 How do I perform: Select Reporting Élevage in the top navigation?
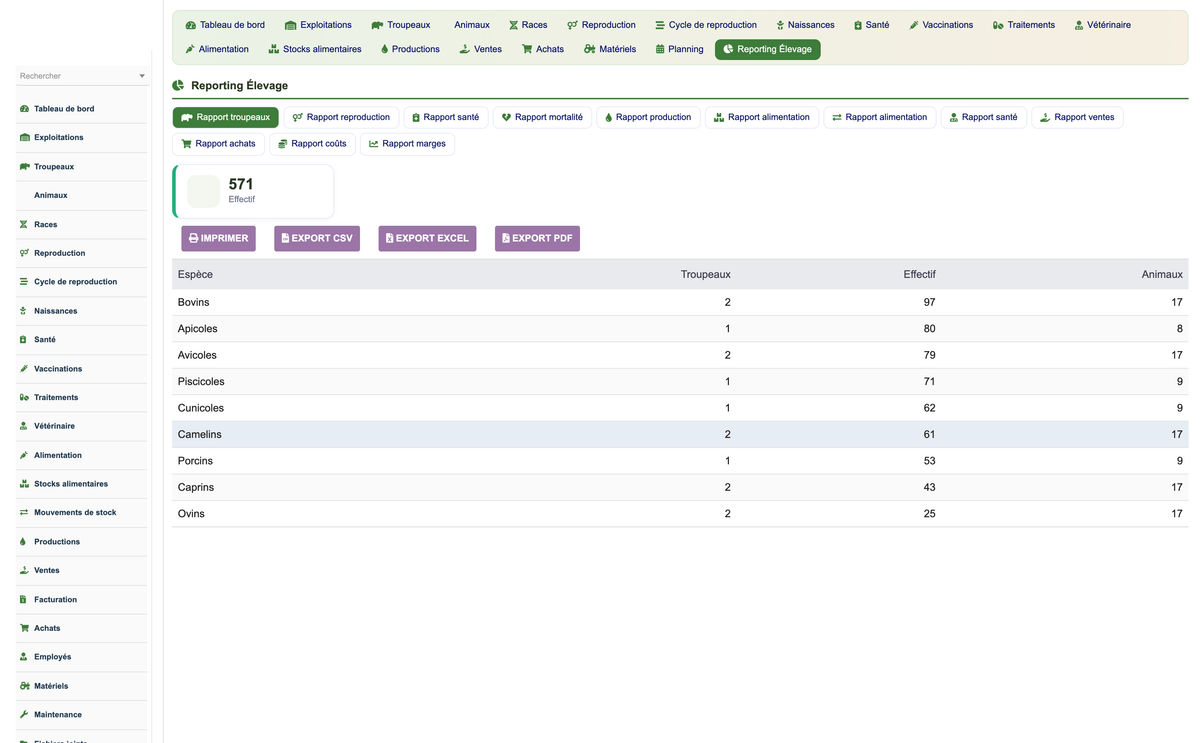[x=768, y=49]
